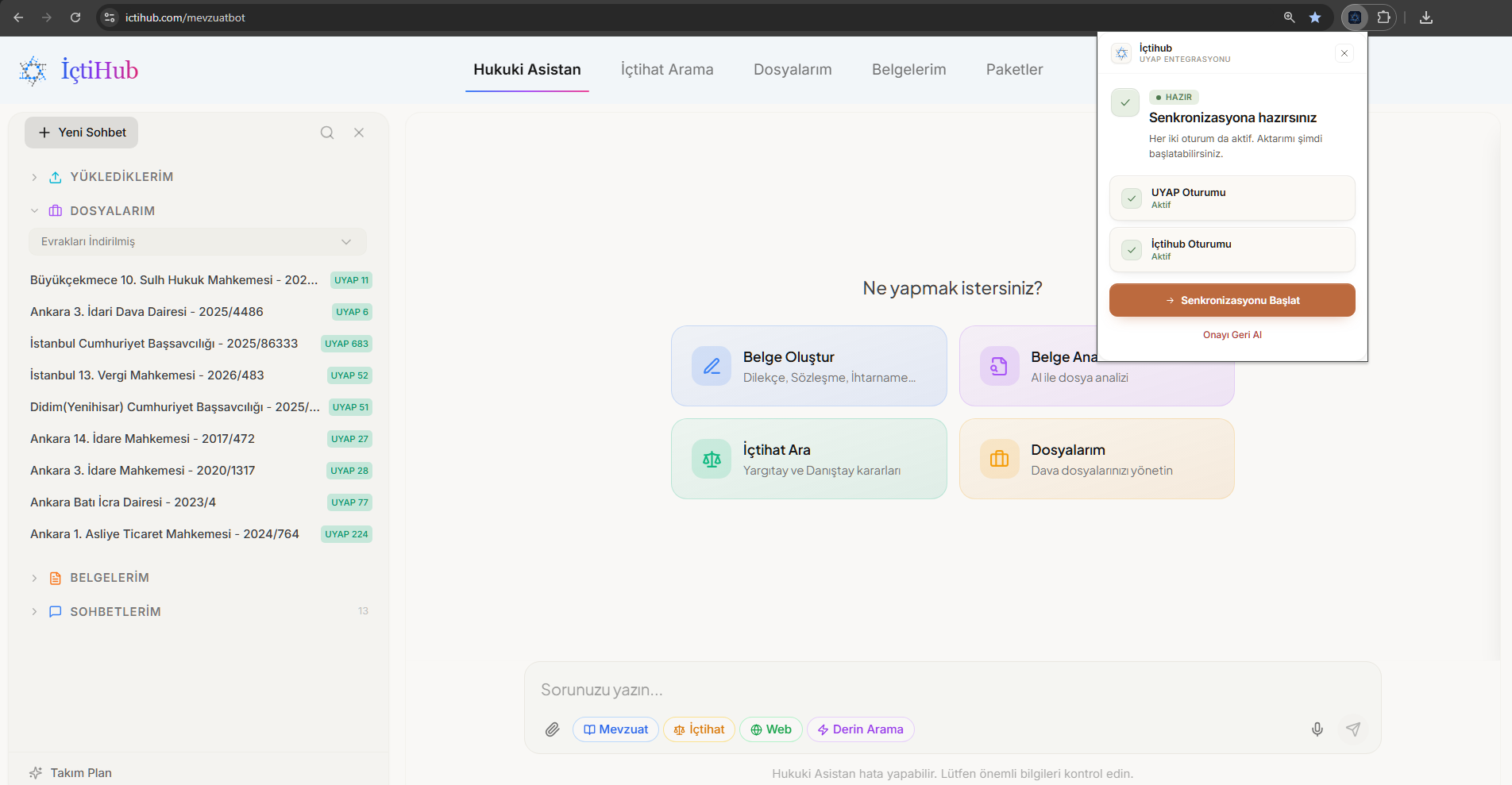Open sidebar search magnifier icon
Viewport: 1512px width, 785px height.
pos(327,133)
